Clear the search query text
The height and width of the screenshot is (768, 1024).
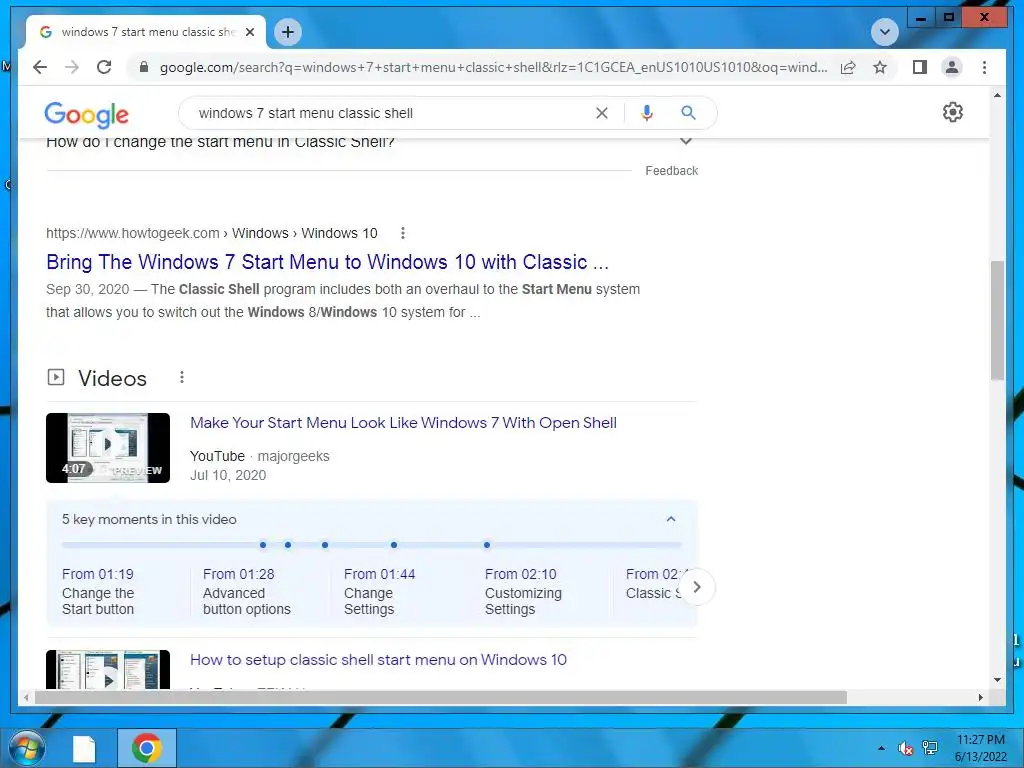(x=601, y=113)
